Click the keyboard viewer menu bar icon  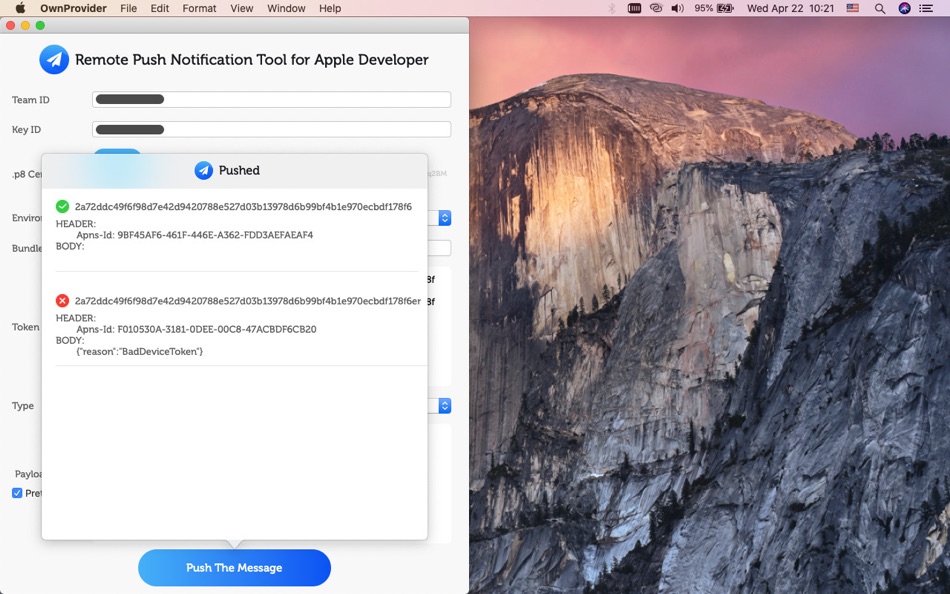click(x=634, y=8)
